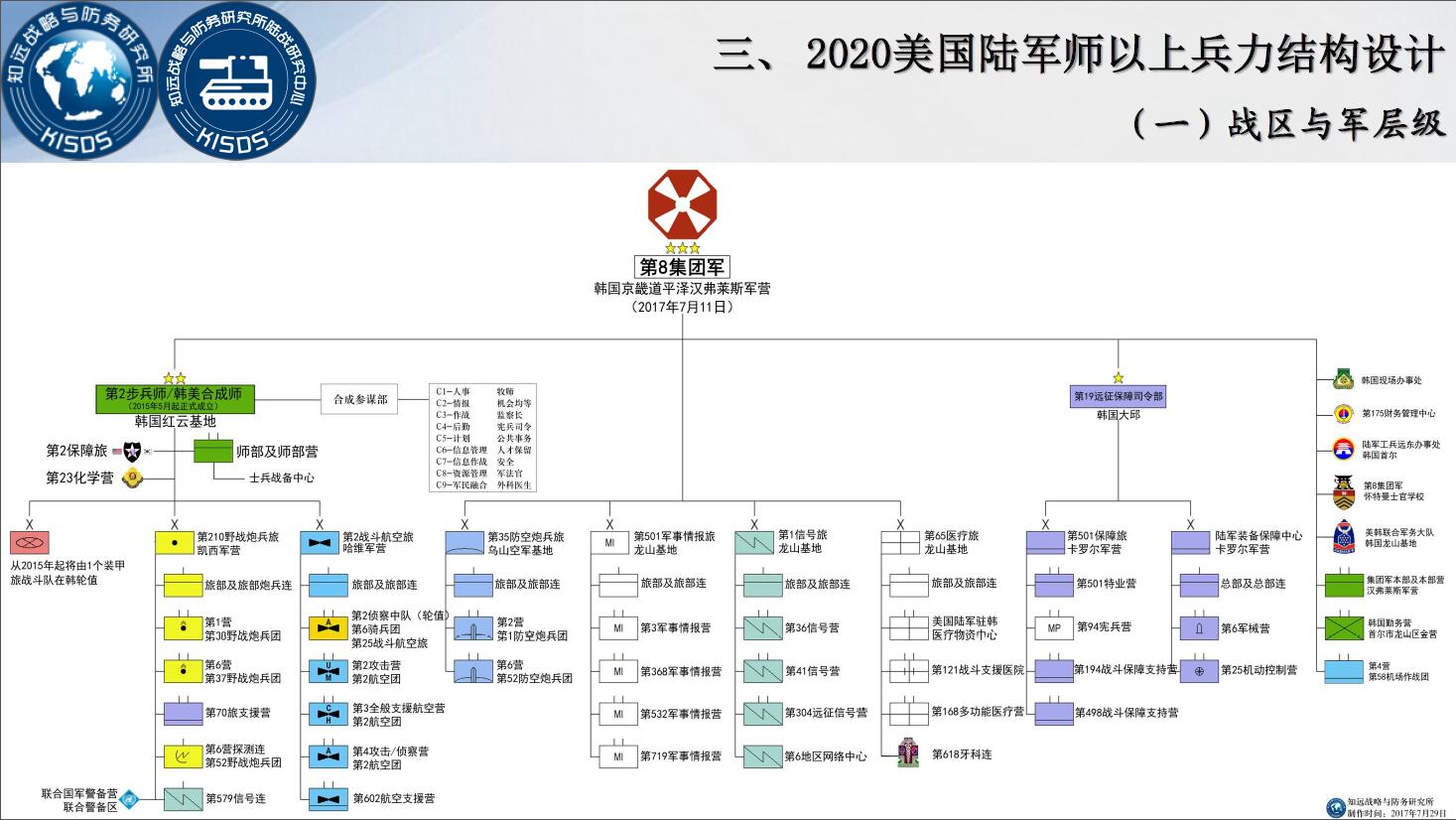The width and height of the screenshot is (1456, 820).
Task: Select the MP symbol for 第94宪兵营
Action: pyautogui.click(x=1053, y=627)
